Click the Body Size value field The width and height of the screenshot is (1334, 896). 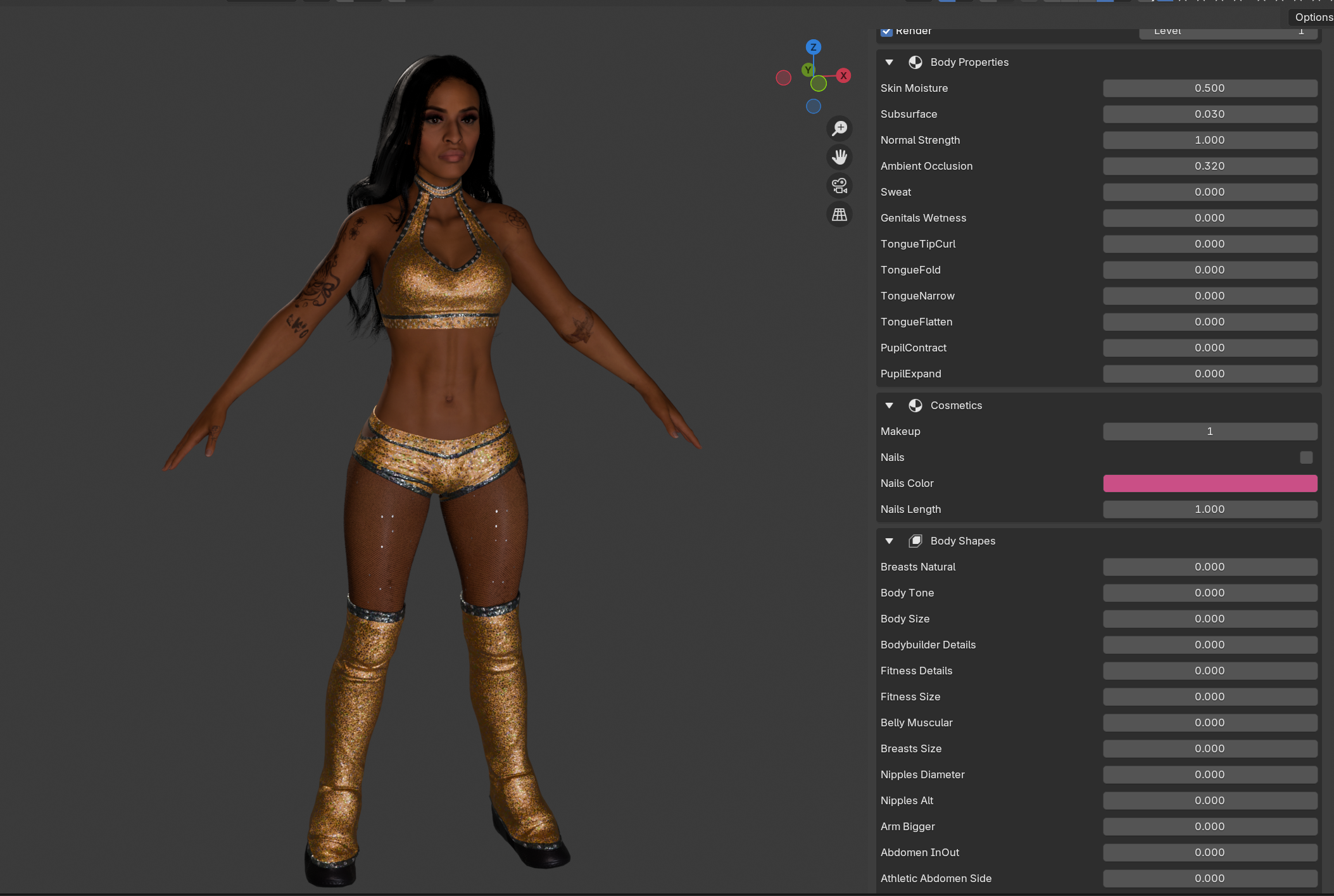click(1210, 619)
